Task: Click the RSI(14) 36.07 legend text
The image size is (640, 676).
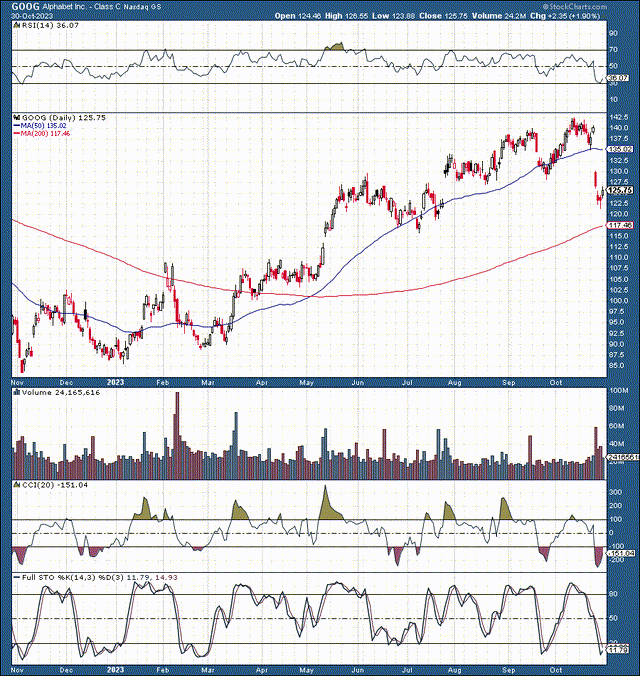Action: click(50, 25)
